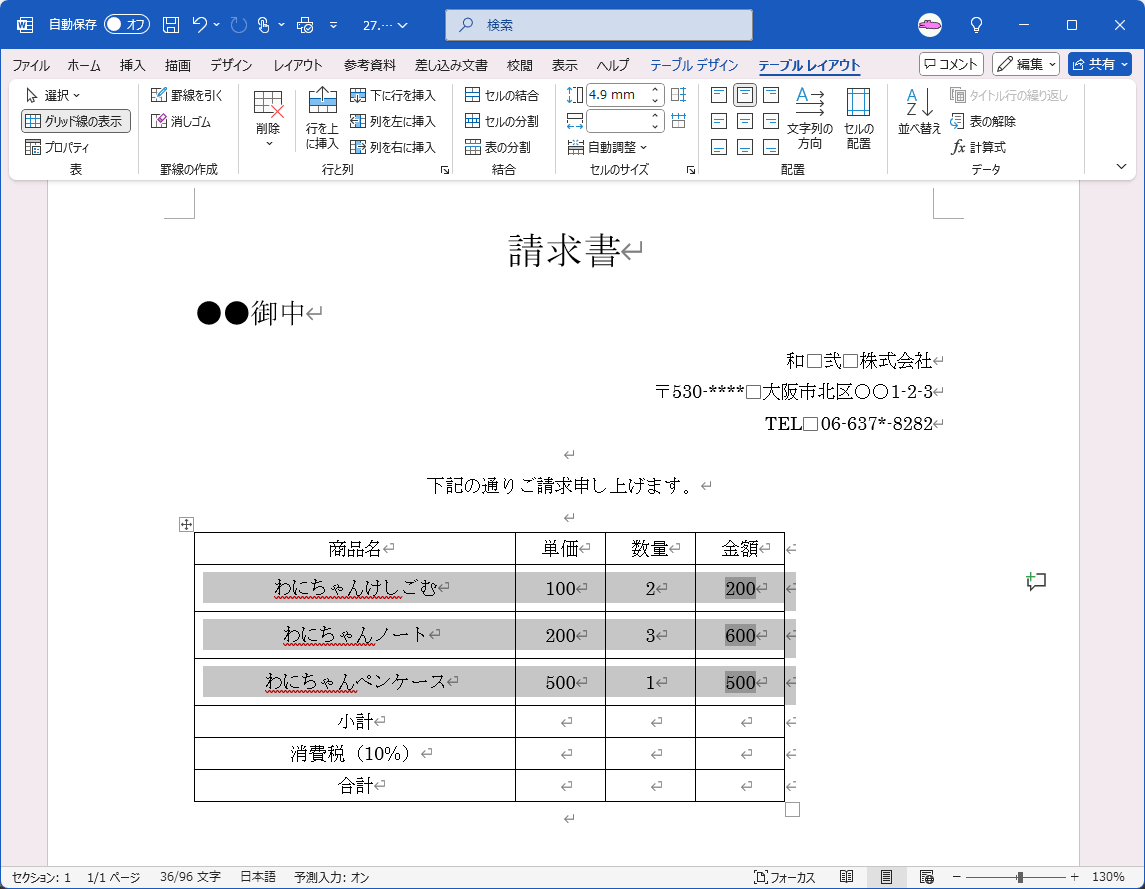Open the undo history dropdown arrow
The image size is (1145, 889).
[217, 25]
